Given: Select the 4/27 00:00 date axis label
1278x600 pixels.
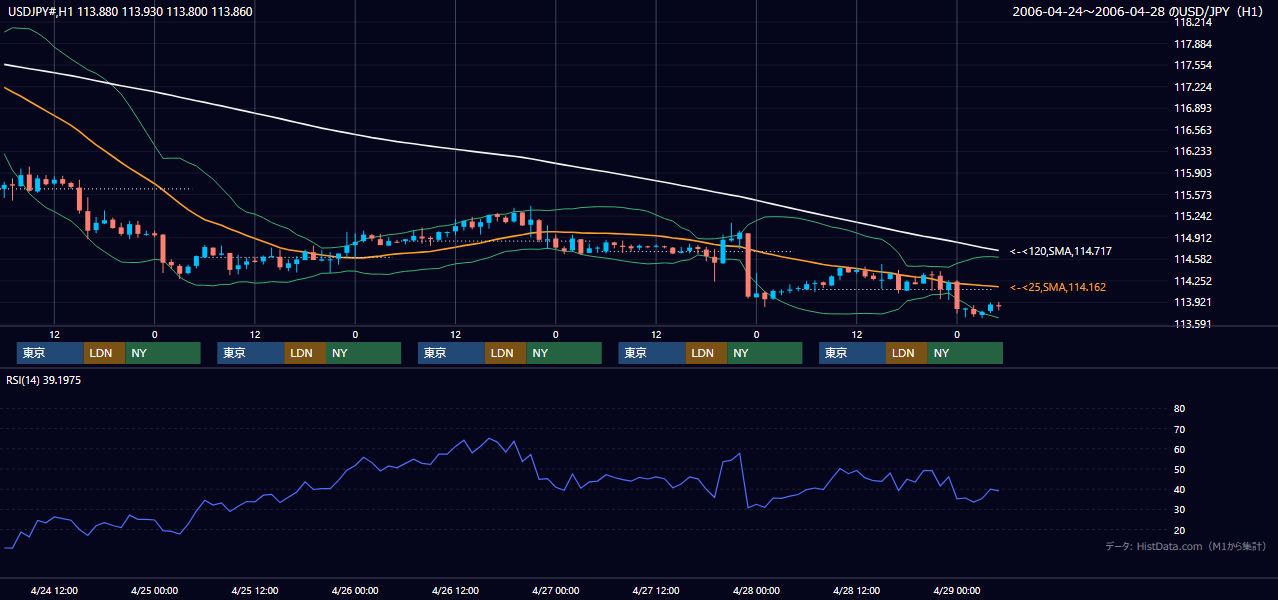Looking at the screenshot, I should pos(555,590).
